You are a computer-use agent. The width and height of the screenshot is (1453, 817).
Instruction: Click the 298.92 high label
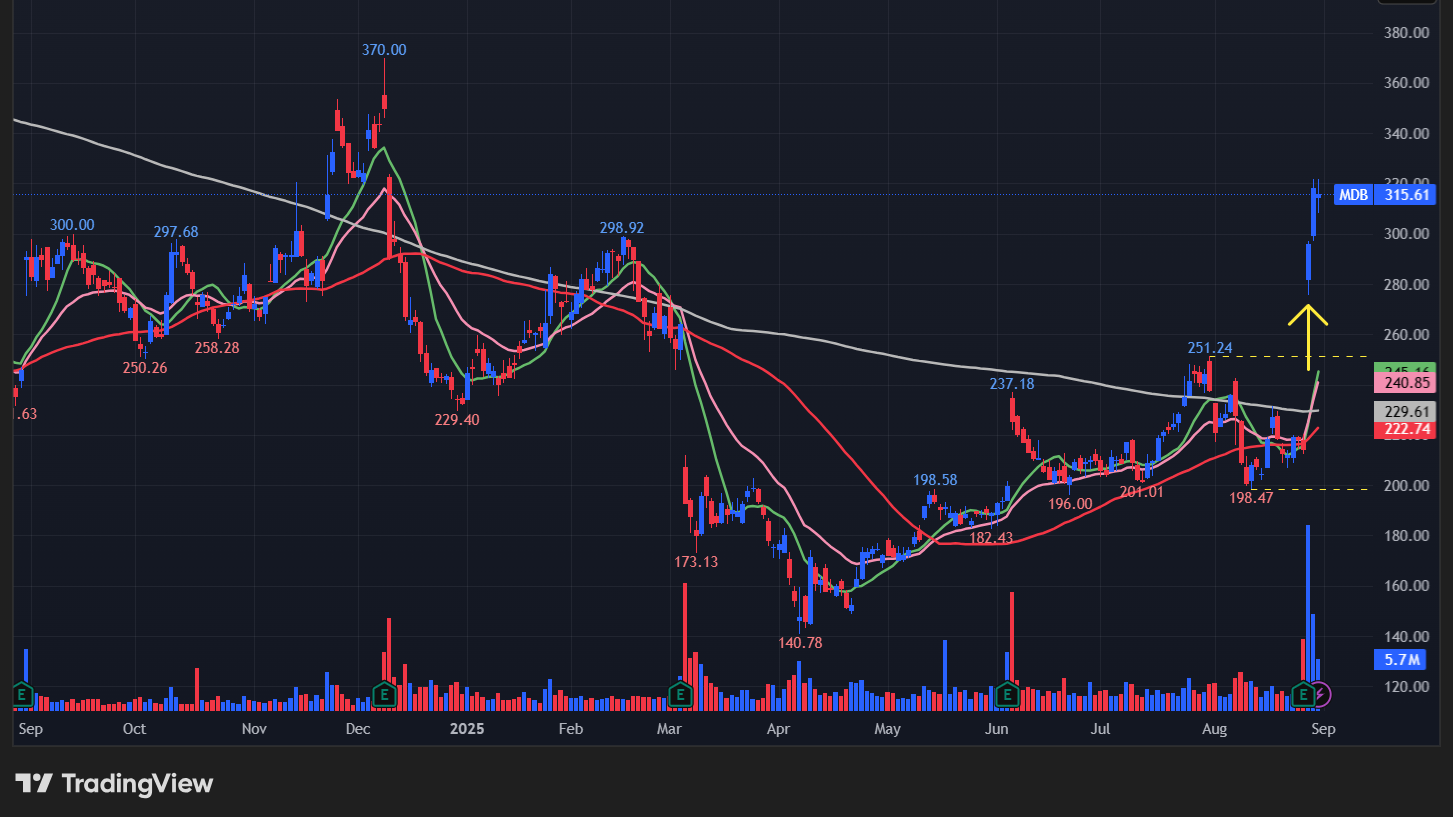pos(622,228)
